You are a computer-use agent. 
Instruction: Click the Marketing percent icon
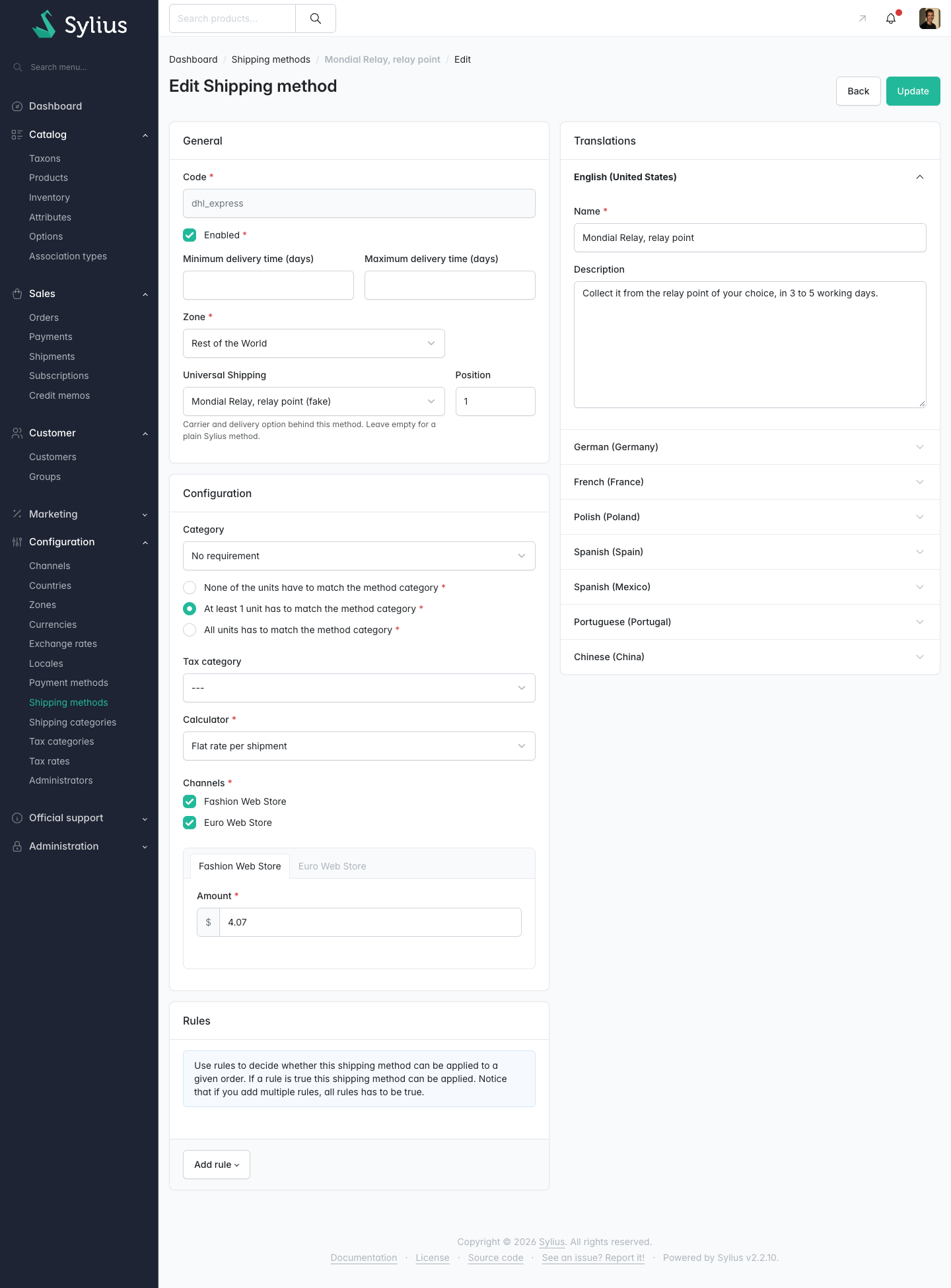17,514
